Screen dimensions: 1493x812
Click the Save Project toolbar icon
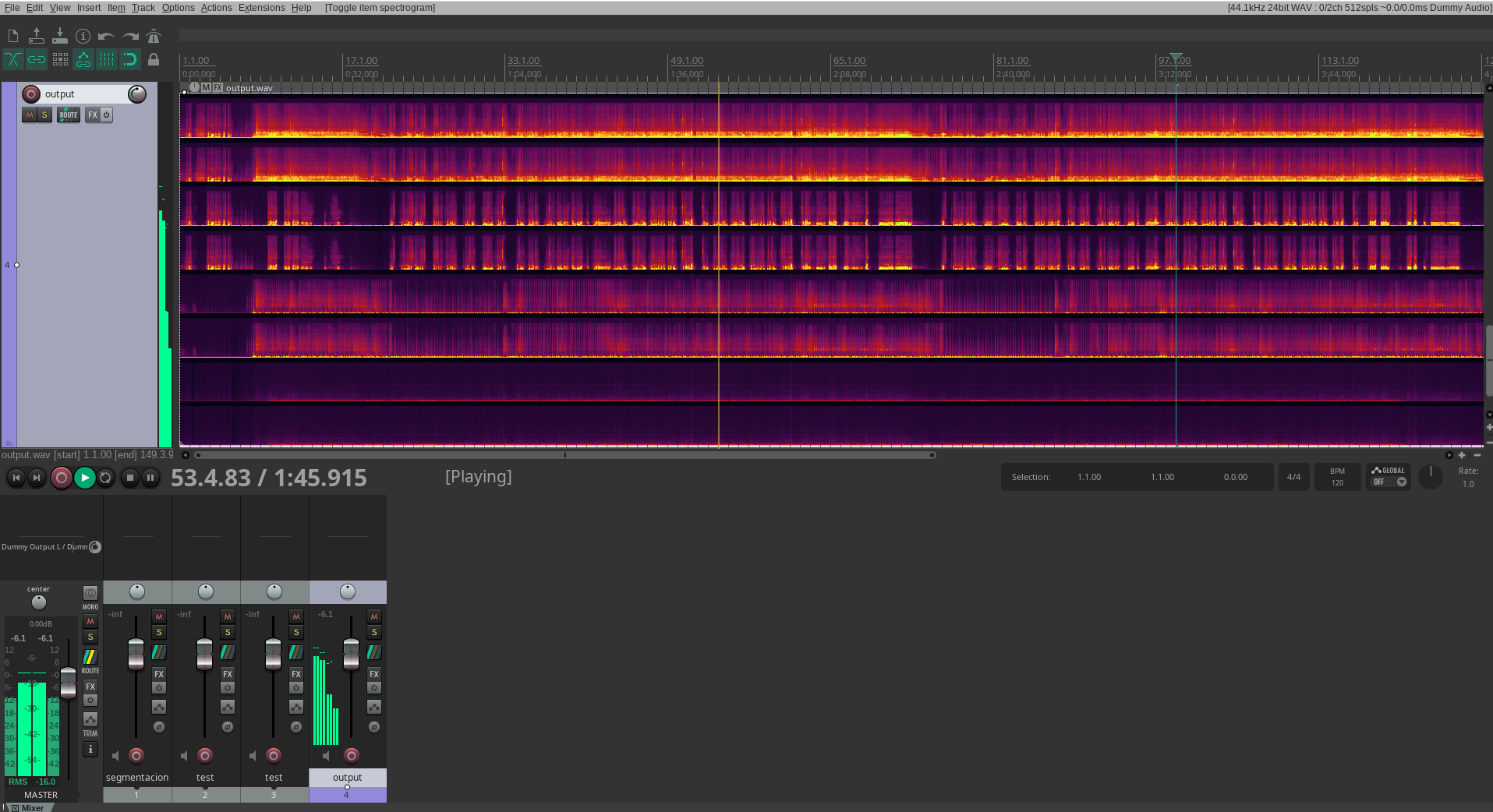(x=60, y=37)
